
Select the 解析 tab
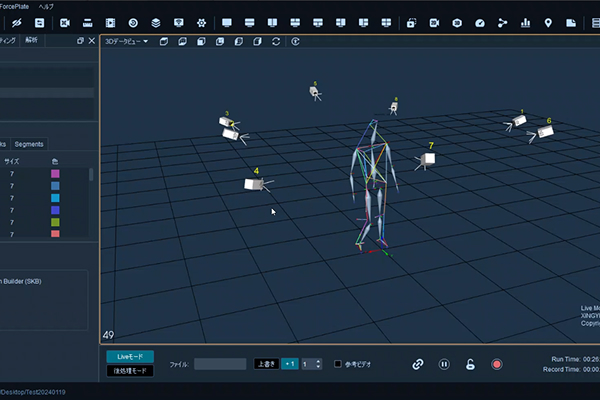pos(32,40)
